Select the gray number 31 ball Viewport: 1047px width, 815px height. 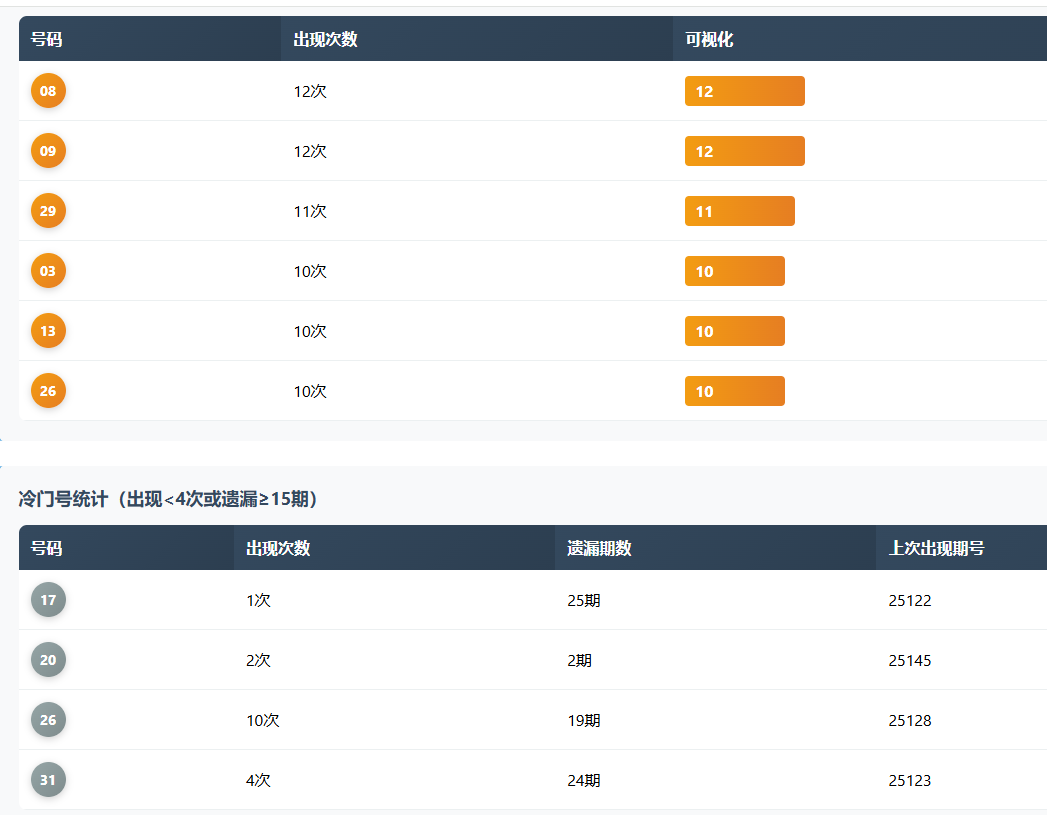(48, 780)
